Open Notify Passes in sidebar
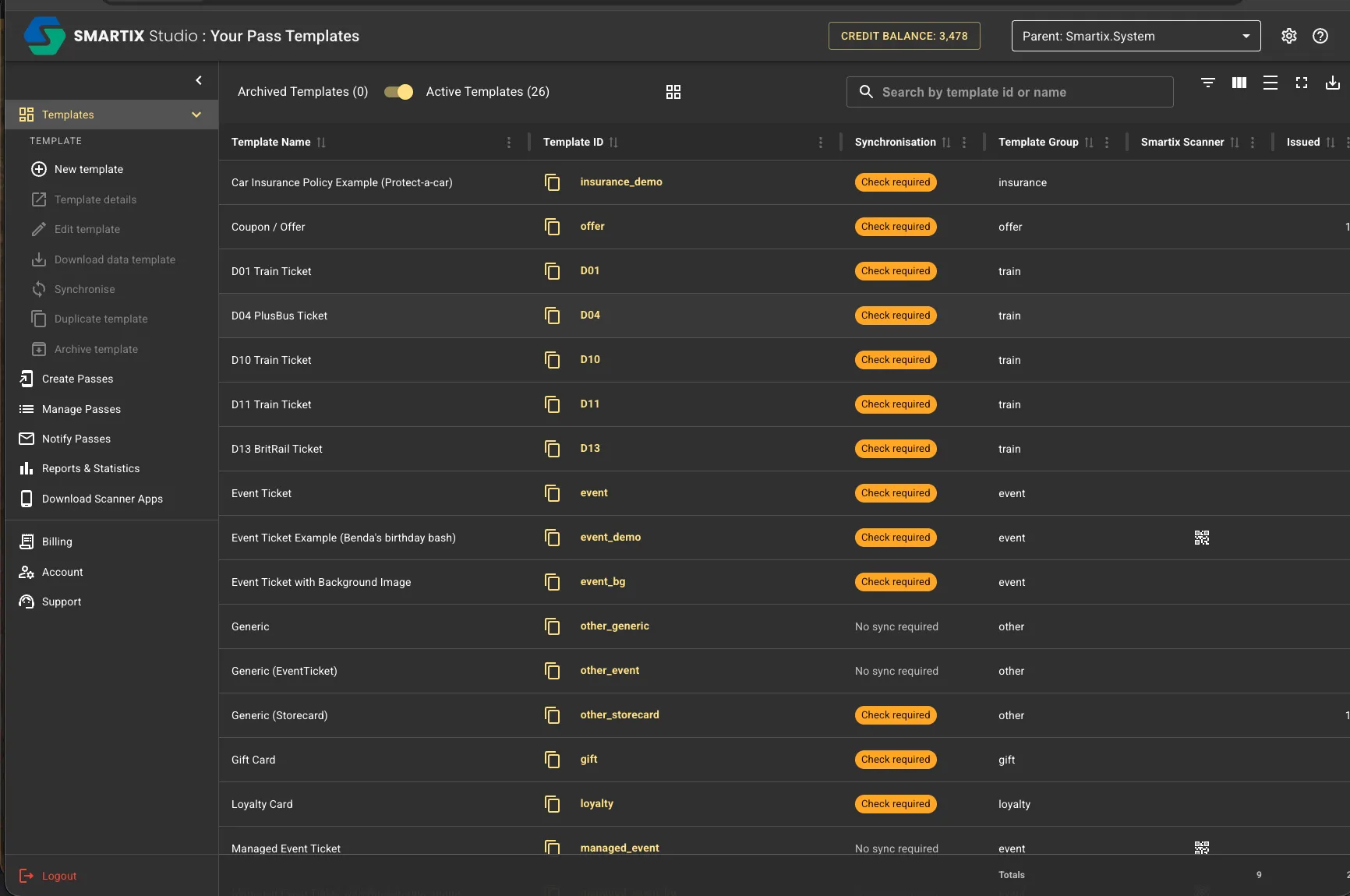 coord(76,439)
